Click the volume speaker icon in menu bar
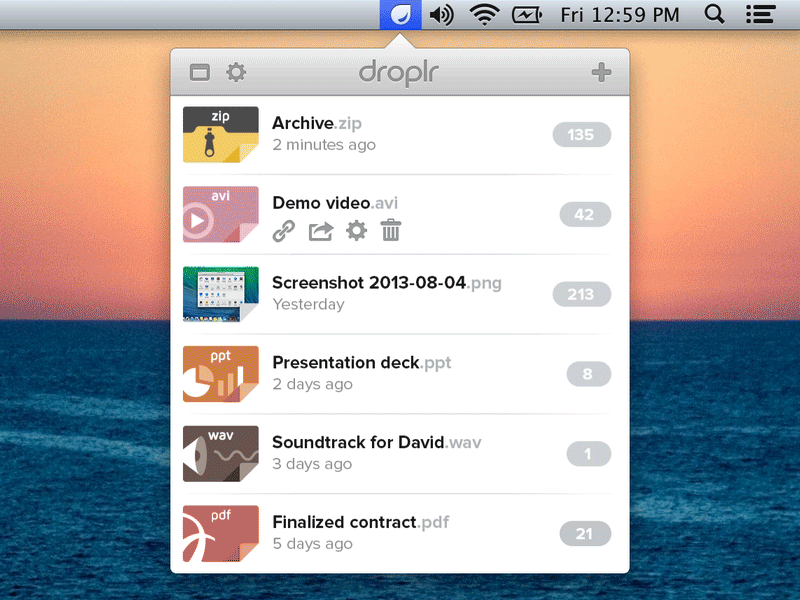 pyautogui.click(x=441, y=15)
